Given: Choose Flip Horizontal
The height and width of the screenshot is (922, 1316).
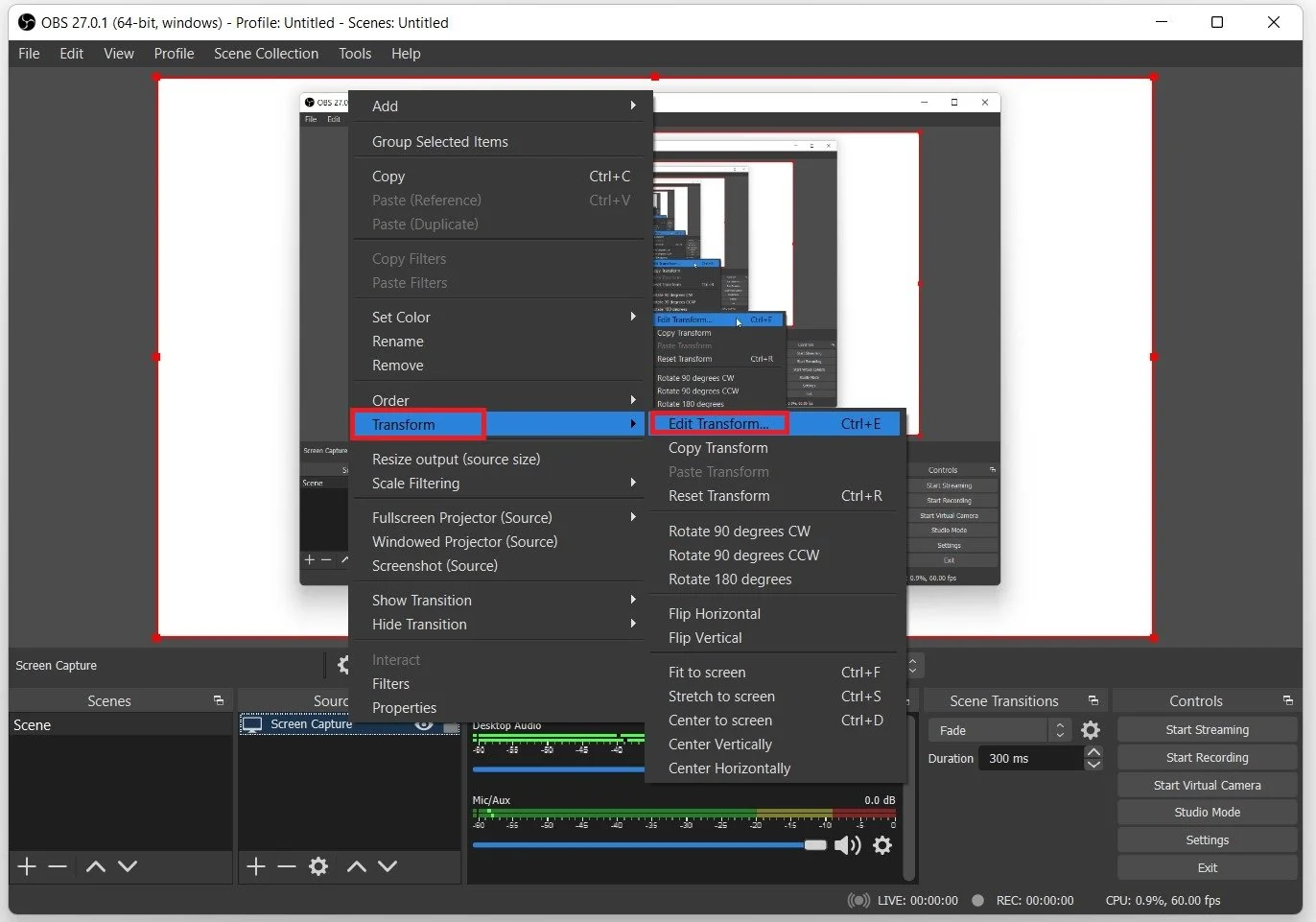Looking at the screenshot, I should click(775, 613).
